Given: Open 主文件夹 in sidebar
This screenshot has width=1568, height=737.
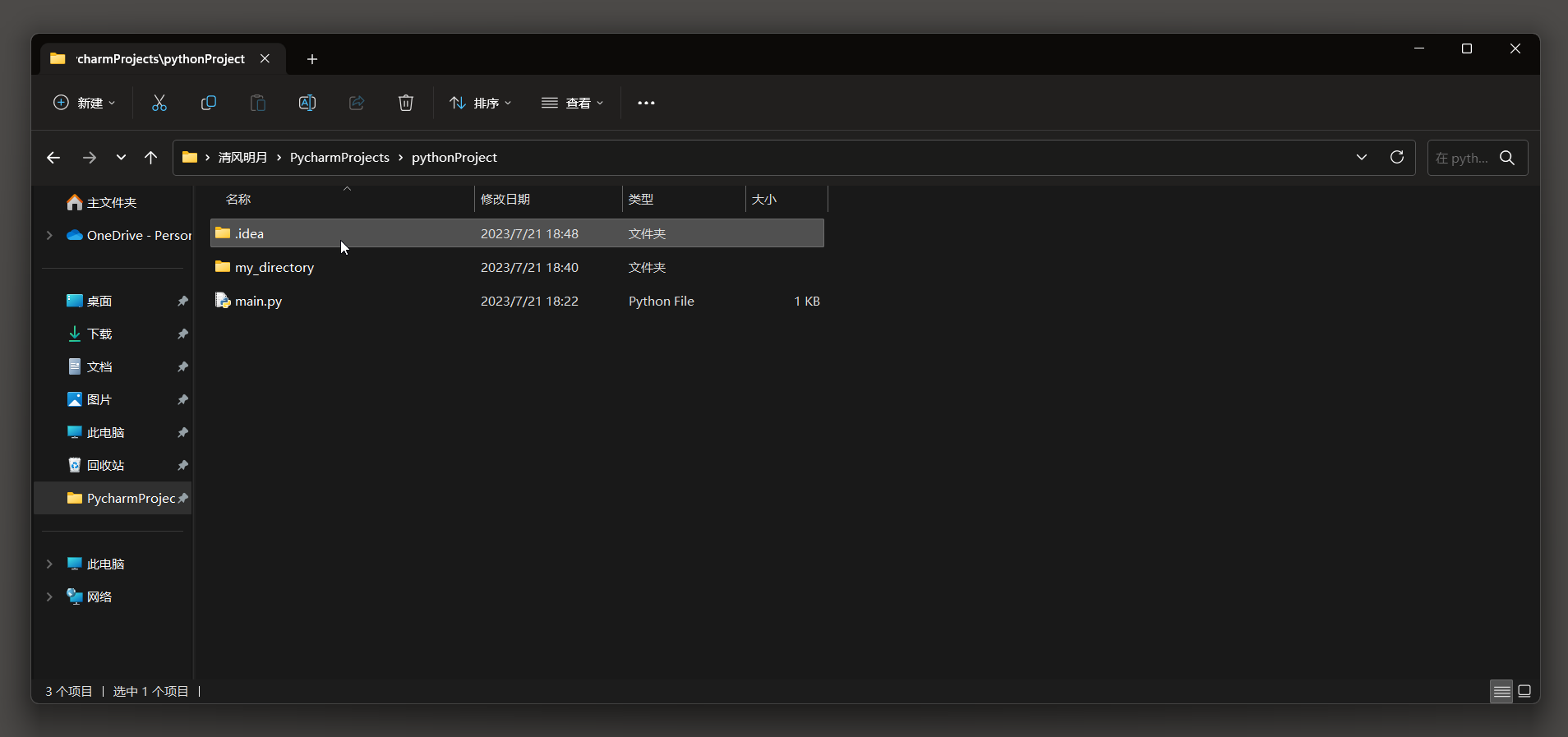Looking at the screenshot, I should pyautogui.click(x=112, y=202).
